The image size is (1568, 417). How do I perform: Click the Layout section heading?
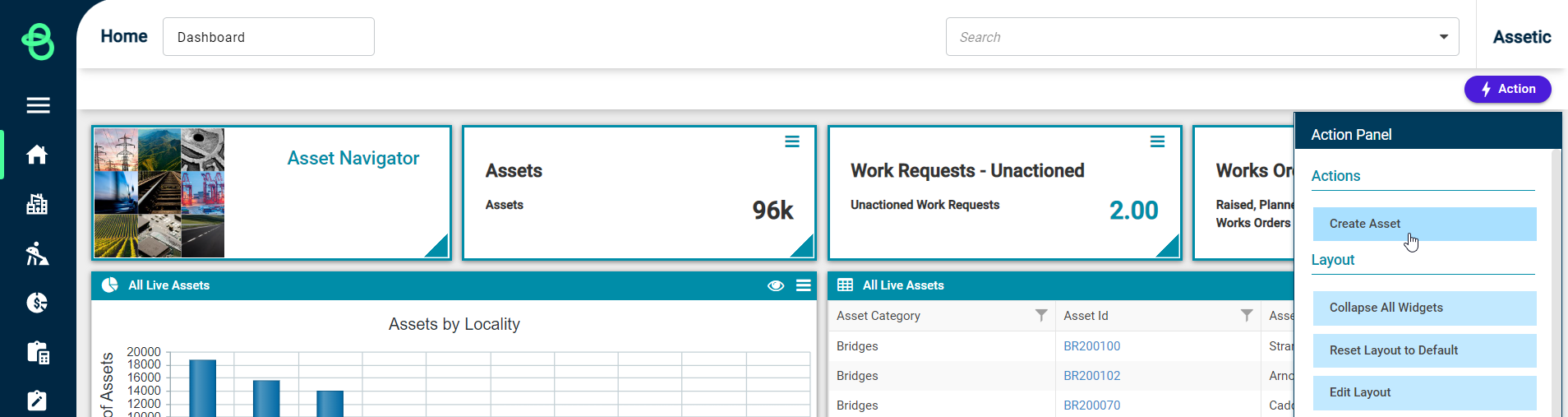tap(1333, 260)
